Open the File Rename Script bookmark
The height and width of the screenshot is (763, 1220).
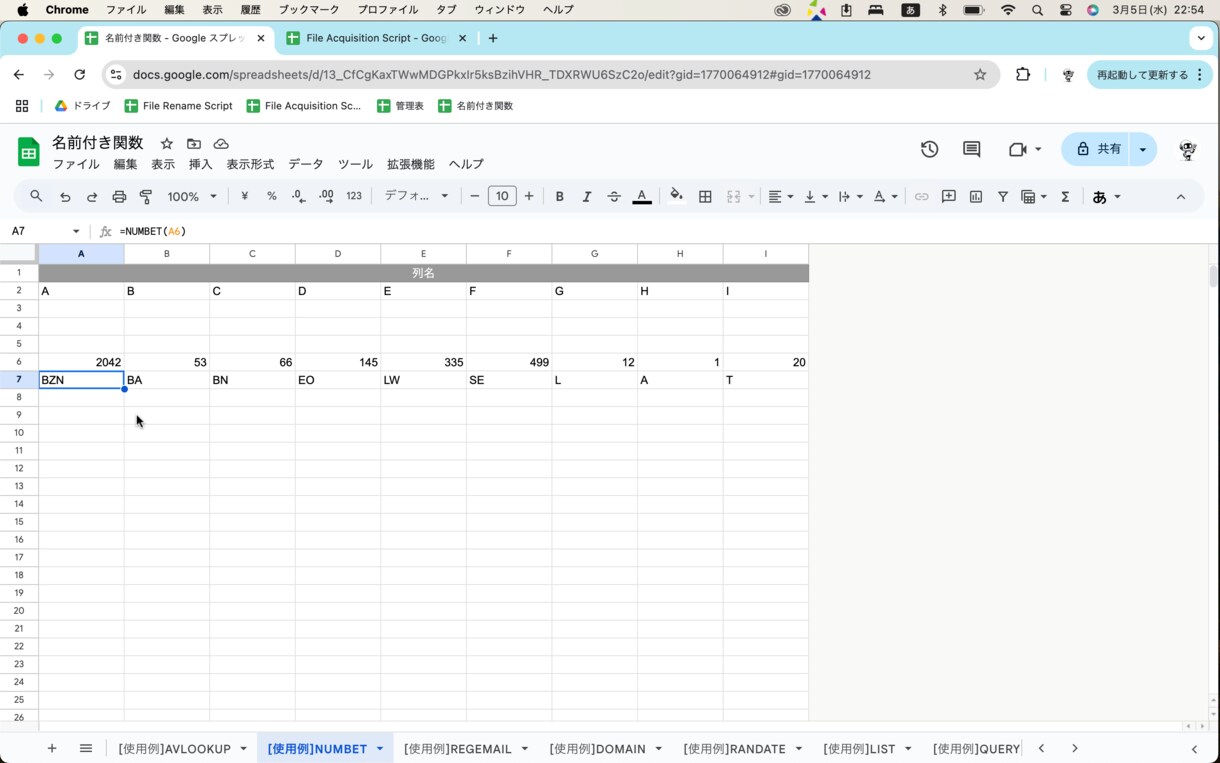coord(178,106)
